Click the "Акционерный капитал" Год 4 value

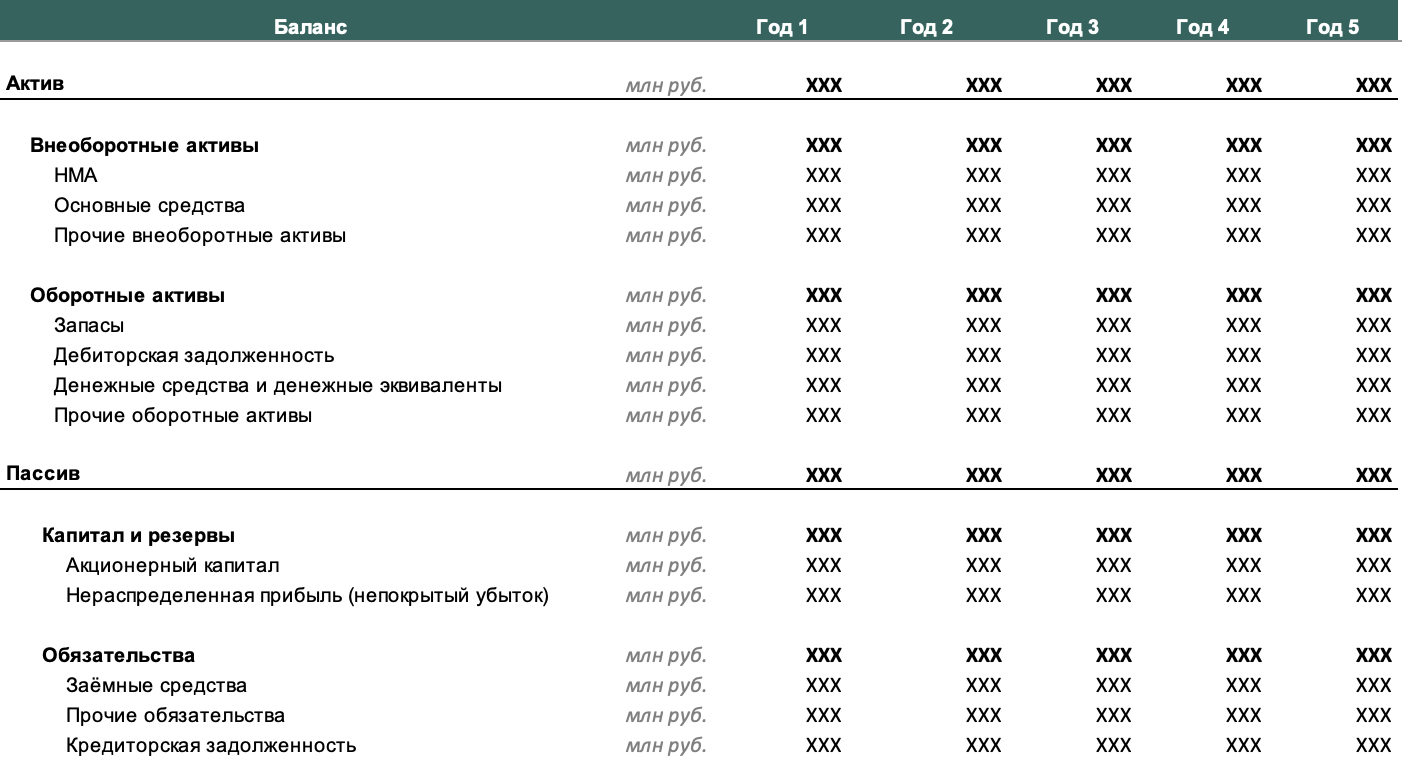[1243, 566]
